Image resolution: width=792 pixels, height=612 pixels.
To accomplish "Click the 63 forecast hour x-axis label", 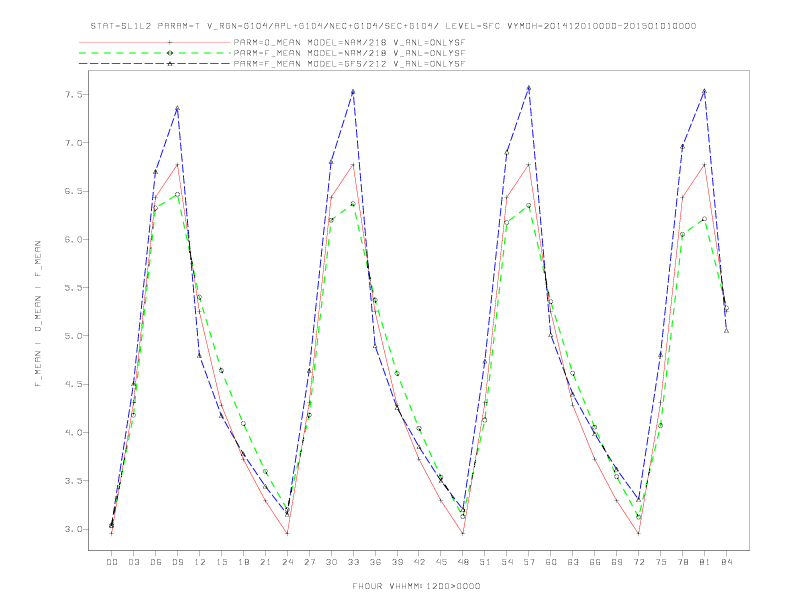I will click(x=573, y=562).
